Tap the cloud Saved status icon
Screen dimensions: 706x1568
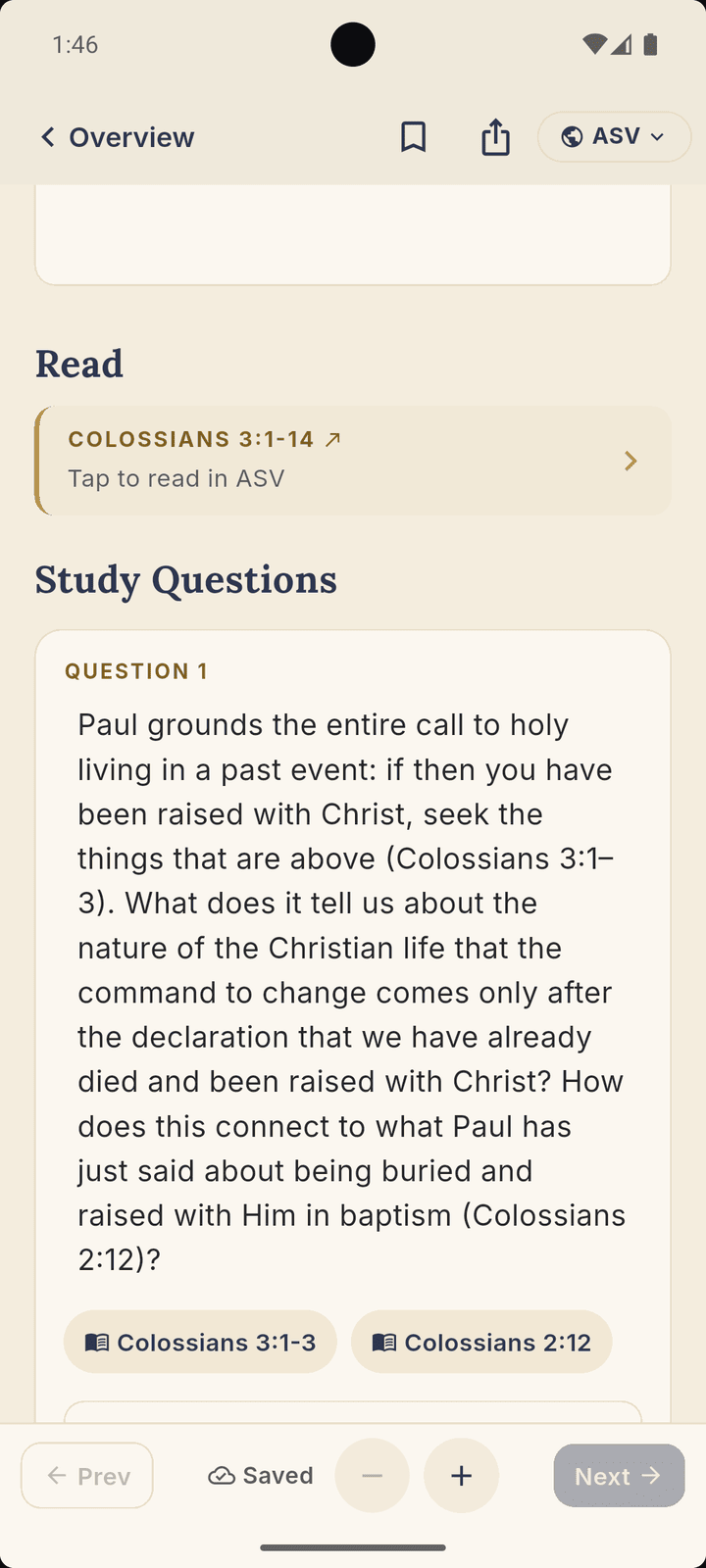tap(222, 1476)
